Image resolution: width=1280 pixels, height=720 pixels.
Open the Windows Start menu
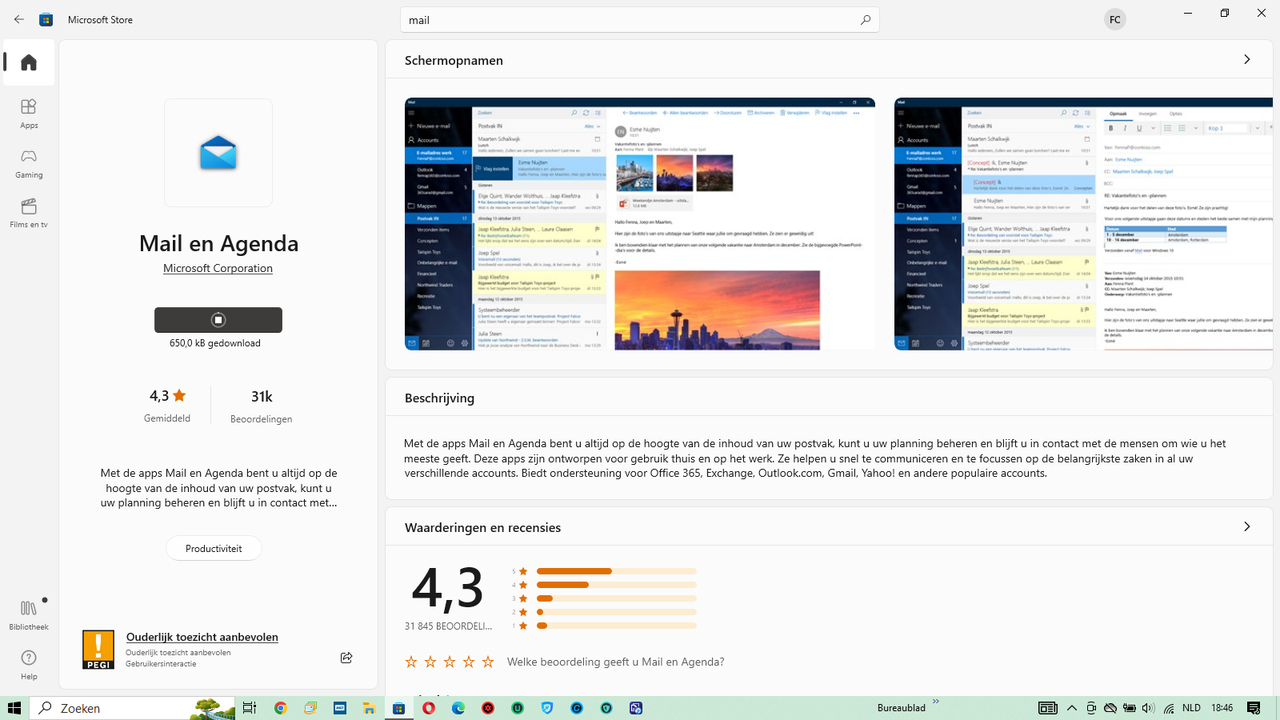point(14,708)
